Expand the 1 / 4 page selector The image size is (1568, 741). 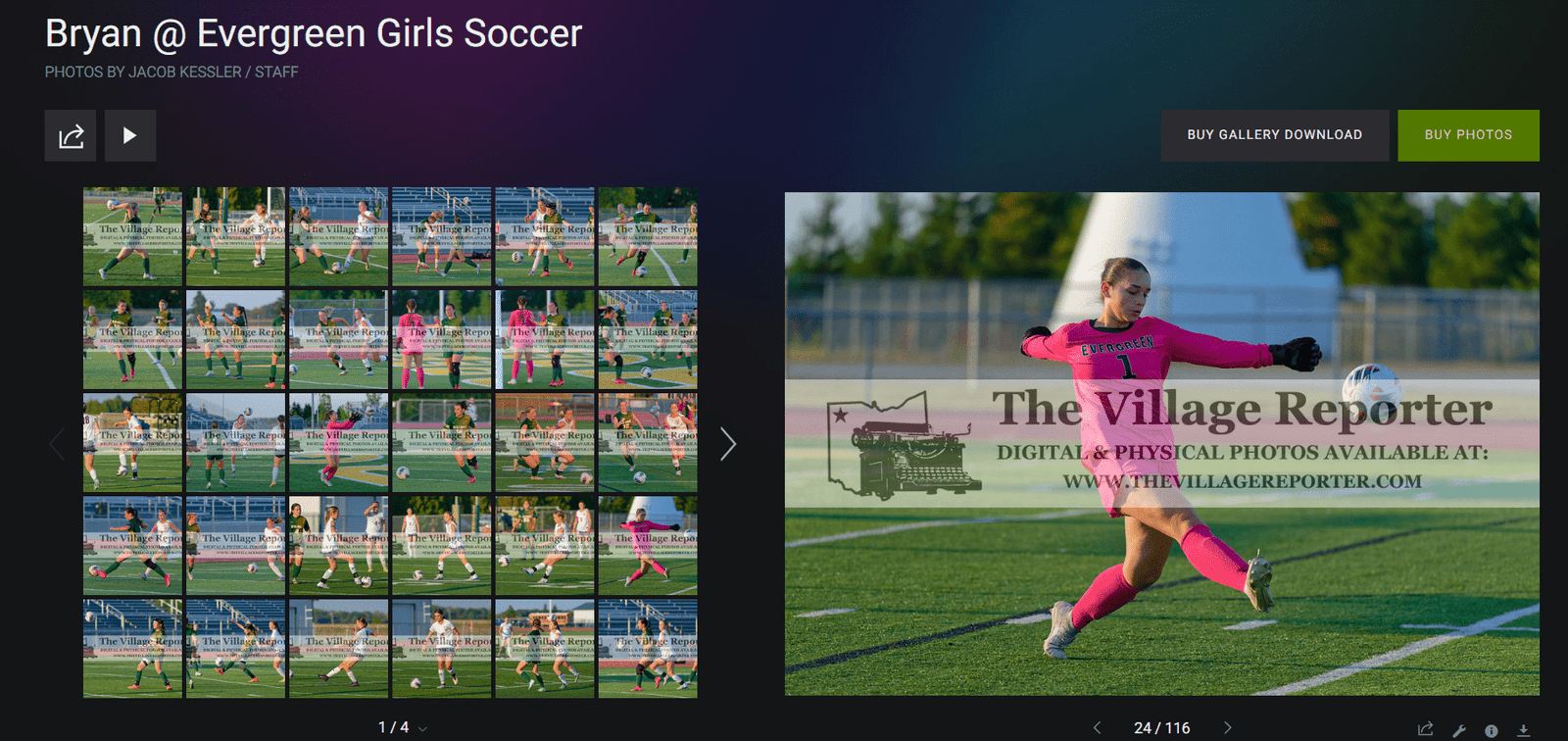[x=403, y=727]
